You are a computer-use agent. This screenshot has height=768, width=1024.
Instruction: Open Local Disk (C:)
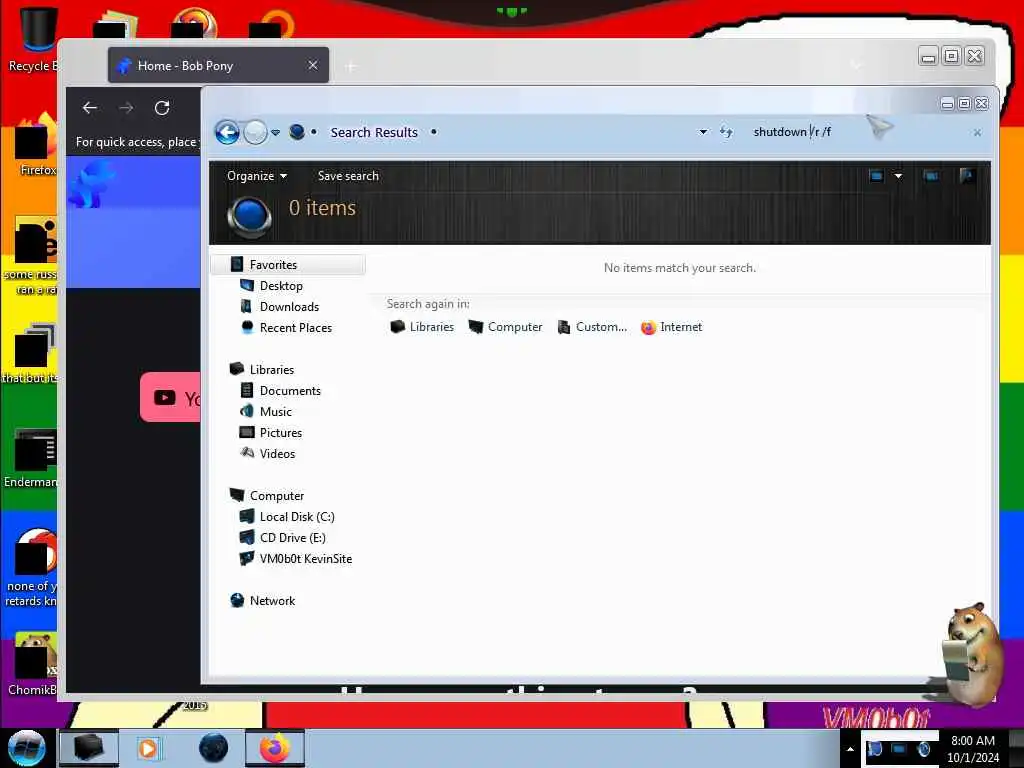pyautogui.click(x=297, y=517)
